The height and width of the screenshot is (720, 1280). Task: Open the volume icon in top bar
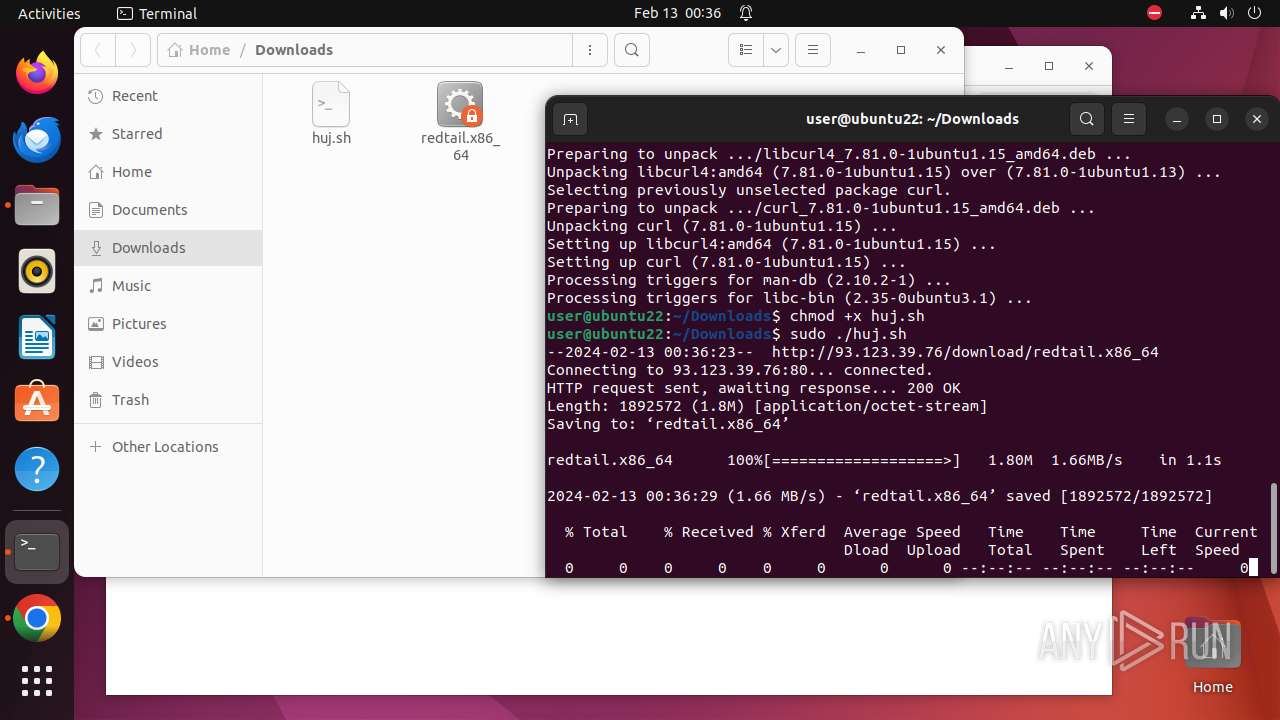click(x=1228, y=13)
